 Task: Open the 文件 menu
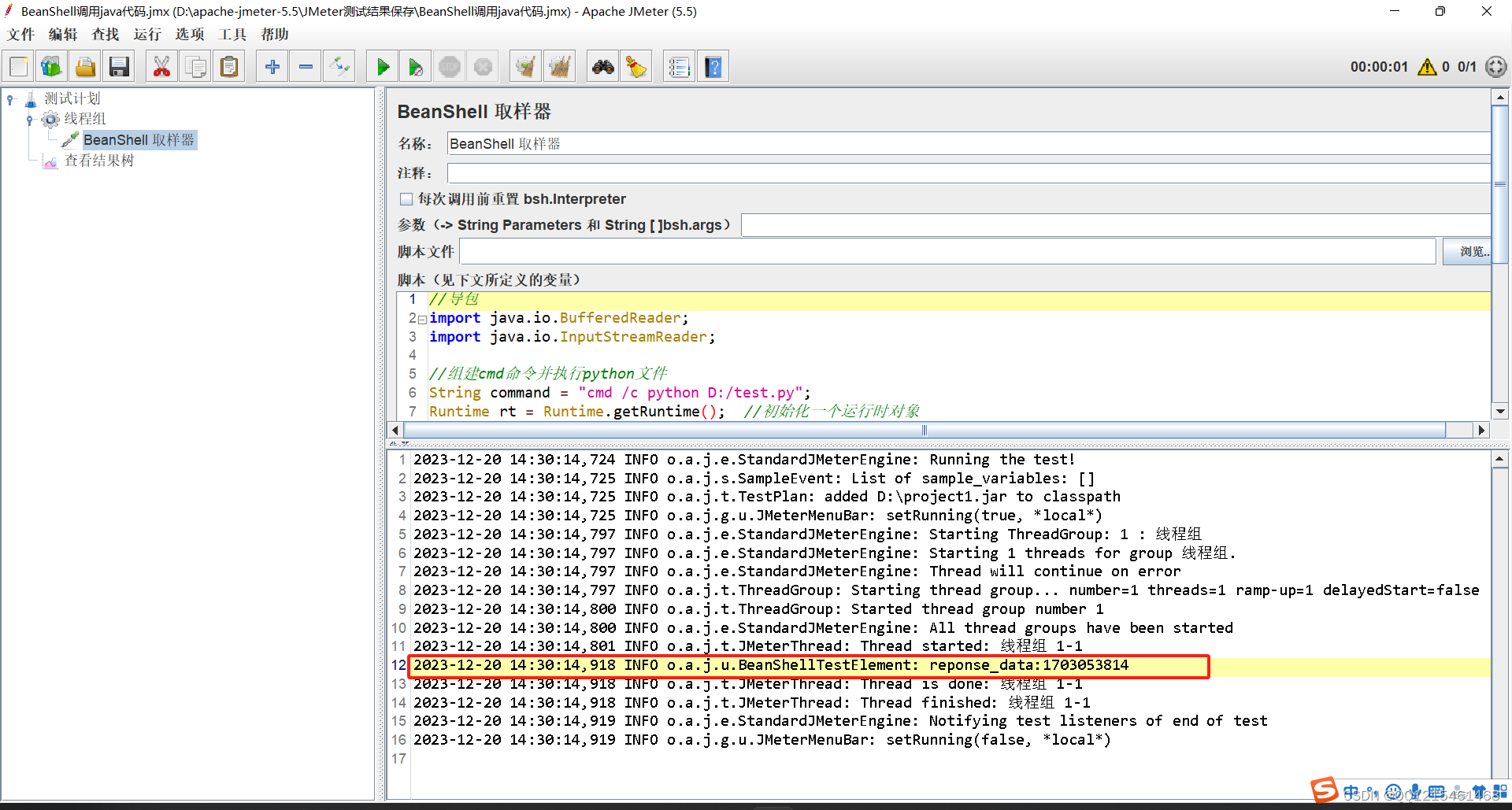tap(21, 35)
